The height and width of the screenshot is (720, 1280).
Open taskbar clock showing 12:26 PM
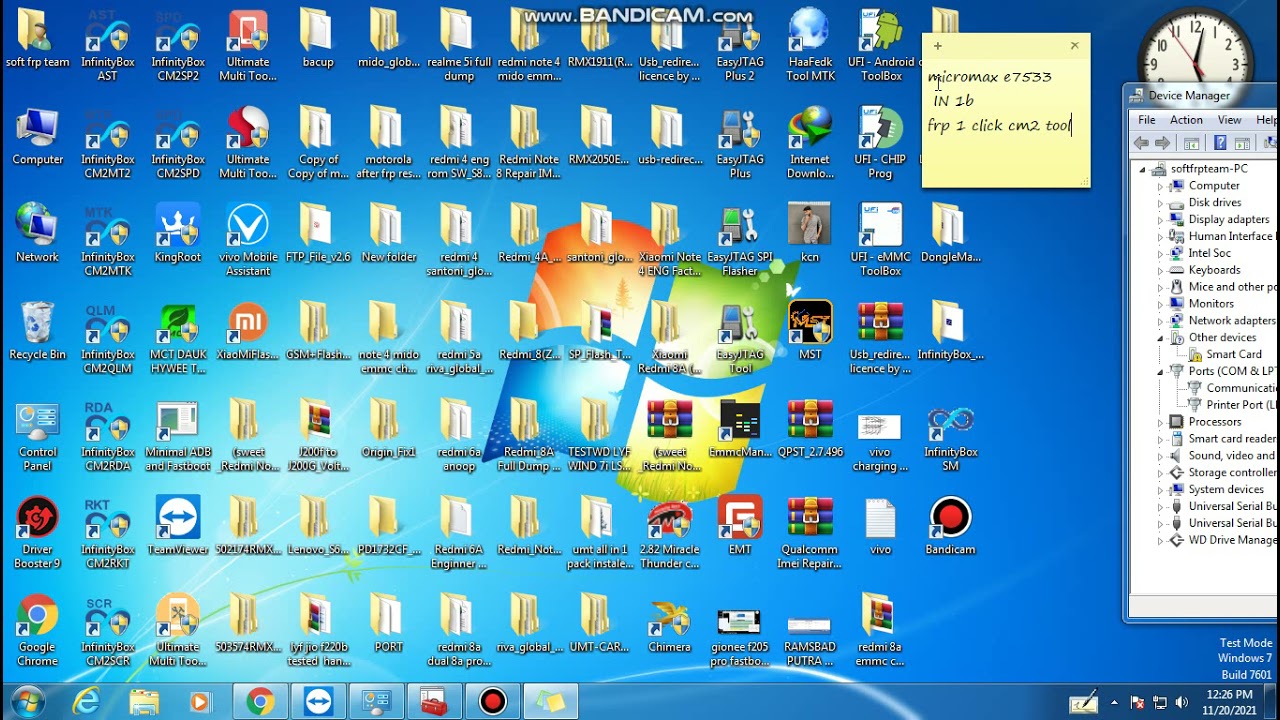click(x=1229, y=702)
